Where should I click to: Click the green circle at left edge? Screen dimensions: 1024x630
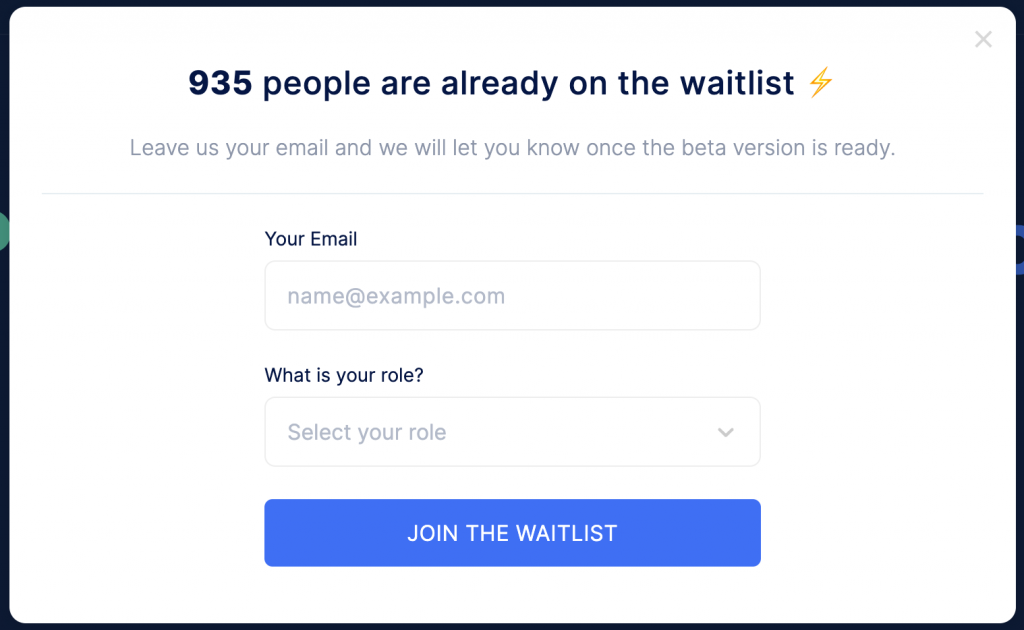3,231
